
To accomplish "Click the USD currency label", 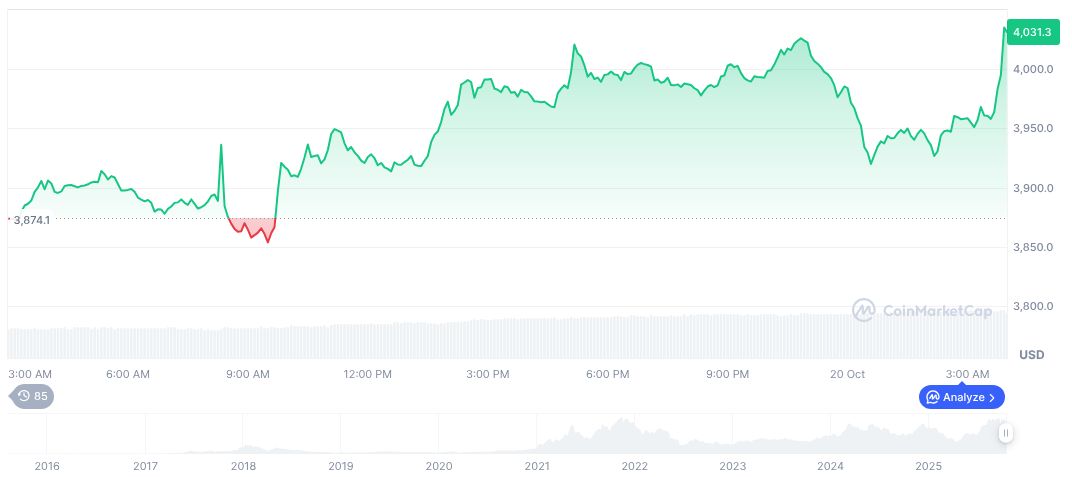I will pos(1032,355).
